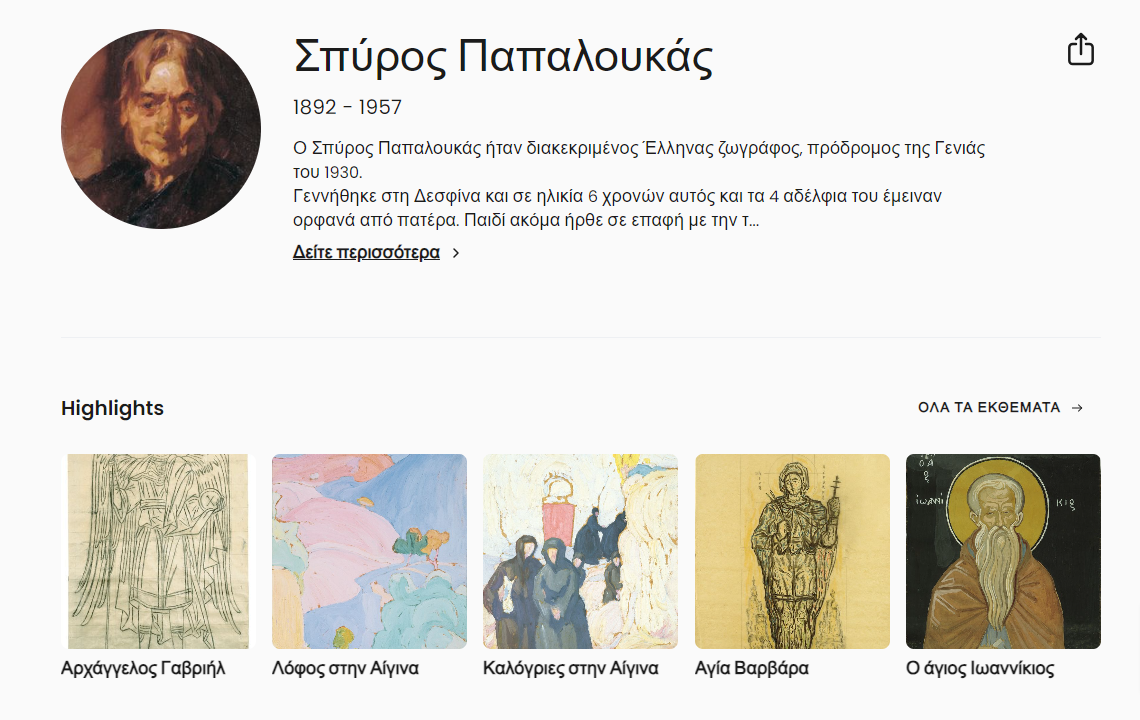Image resolution: width=1140 pixels, height=720 pixels.
Task: Click the truncated biography paragraph text
Action: pyautogui.click(x=639, y=184)
